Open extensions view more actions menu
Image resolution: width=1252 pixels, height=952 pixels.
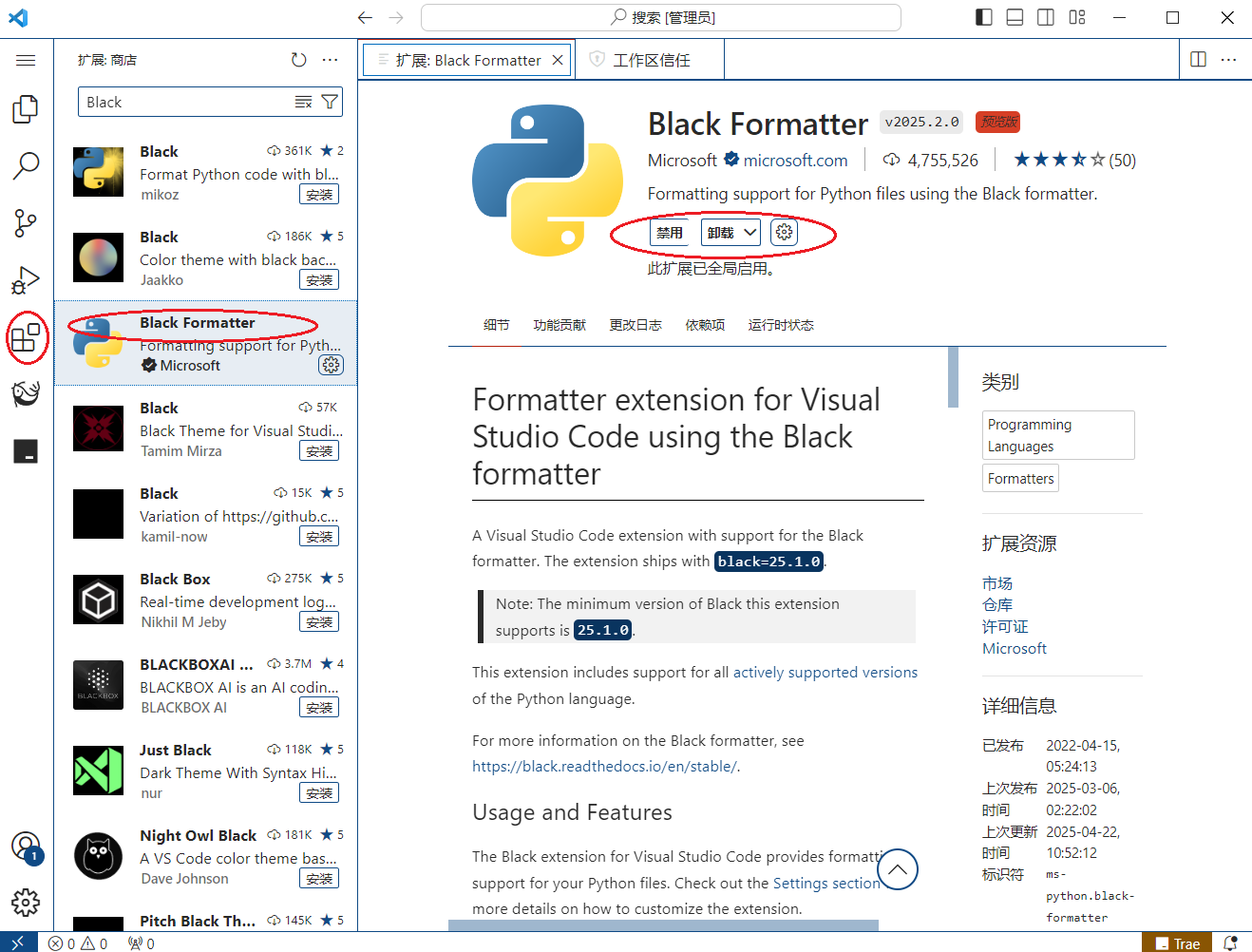(330, 60)
